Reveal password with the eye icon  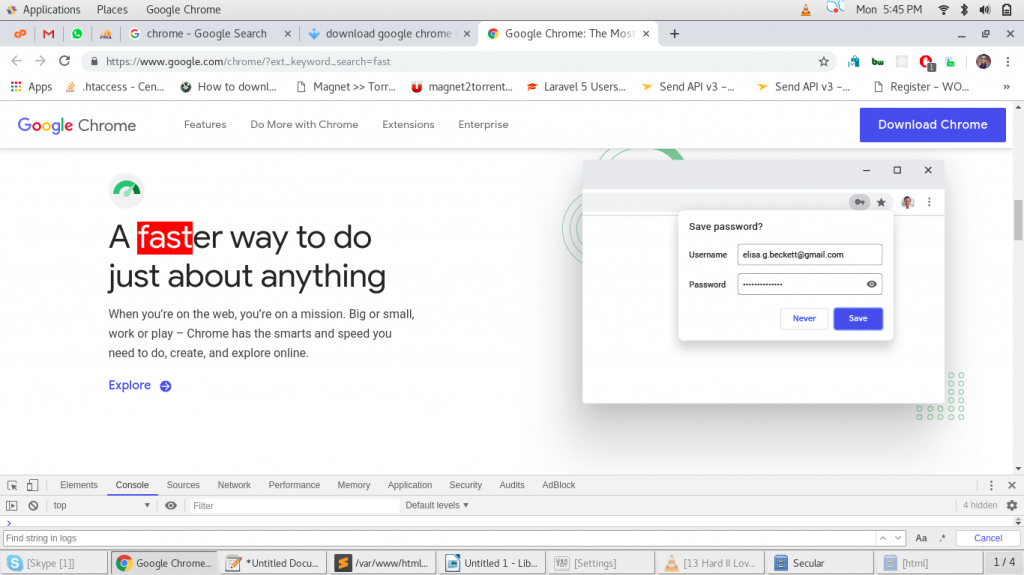(x=871, y=284)
